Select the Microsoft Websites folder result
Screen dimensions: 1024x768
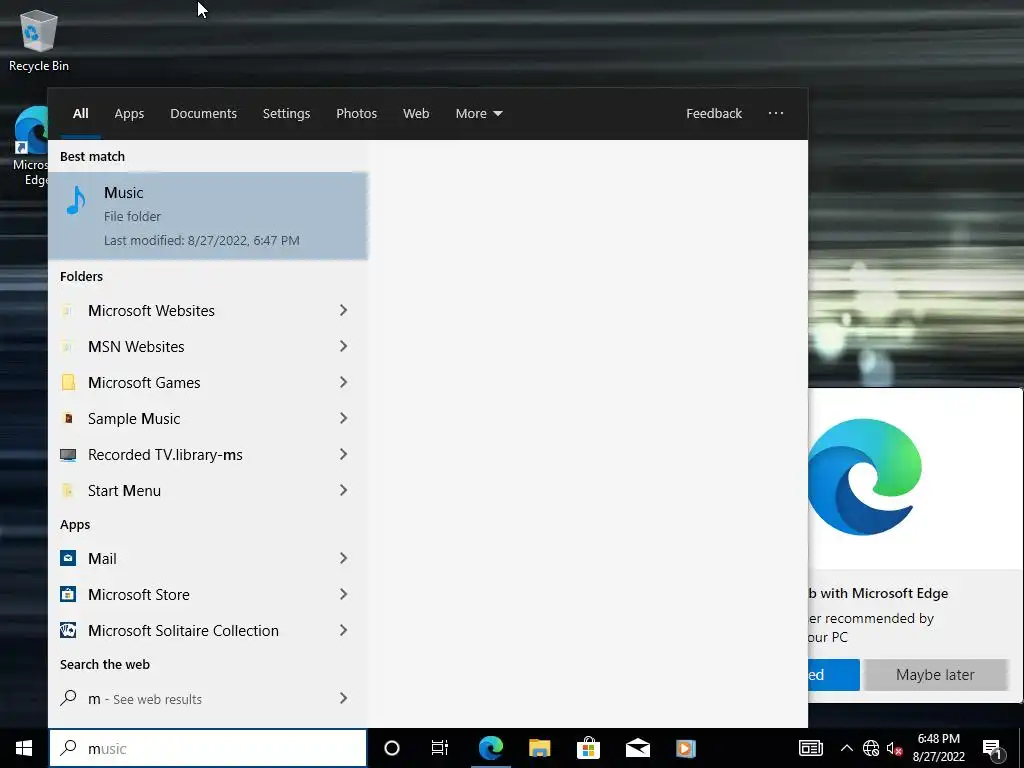[208, 310]
